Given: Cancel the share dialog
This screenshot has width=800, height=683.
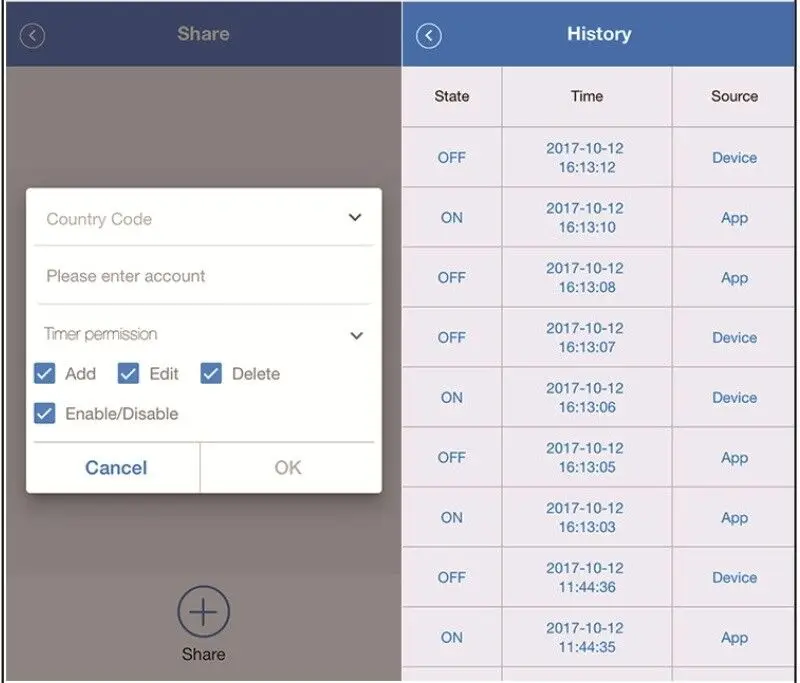Looking at the screenshot, I should click(116, 468).
